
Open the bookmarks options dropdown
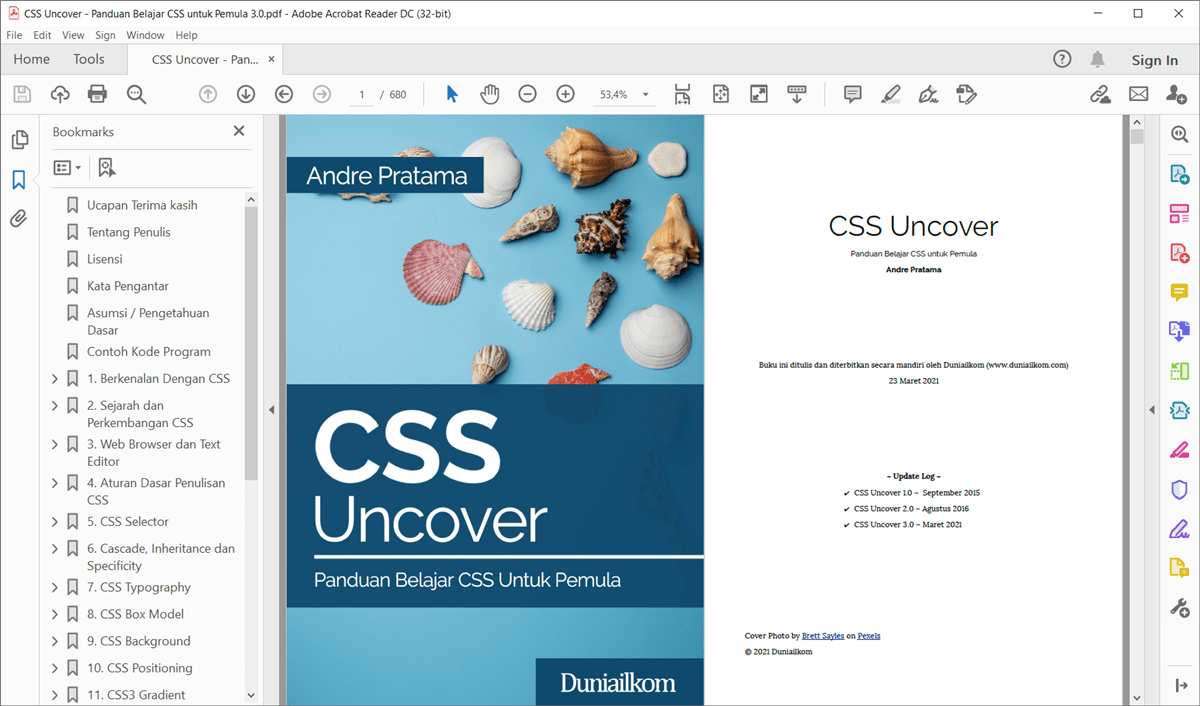coord(67,168)
